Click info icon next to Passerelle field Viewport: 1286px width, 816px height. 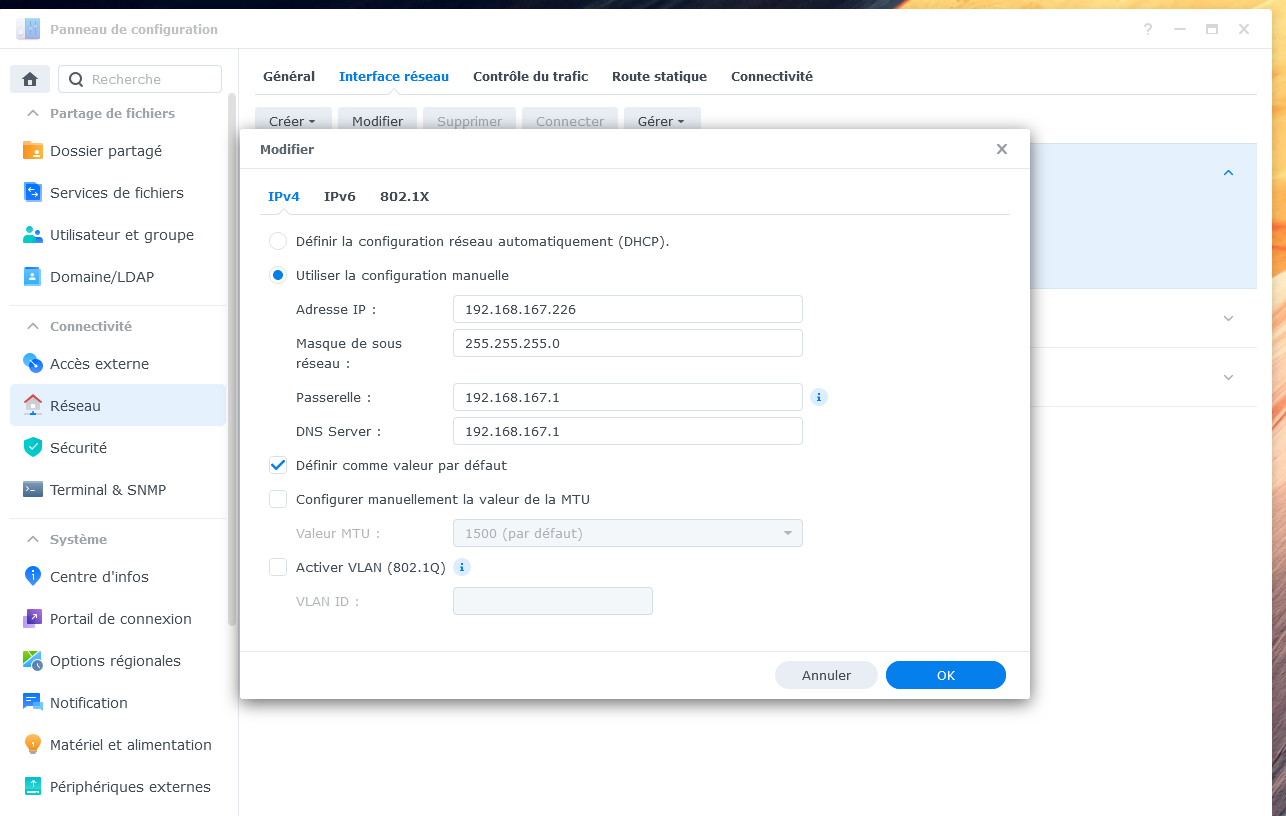click(819, 397)
